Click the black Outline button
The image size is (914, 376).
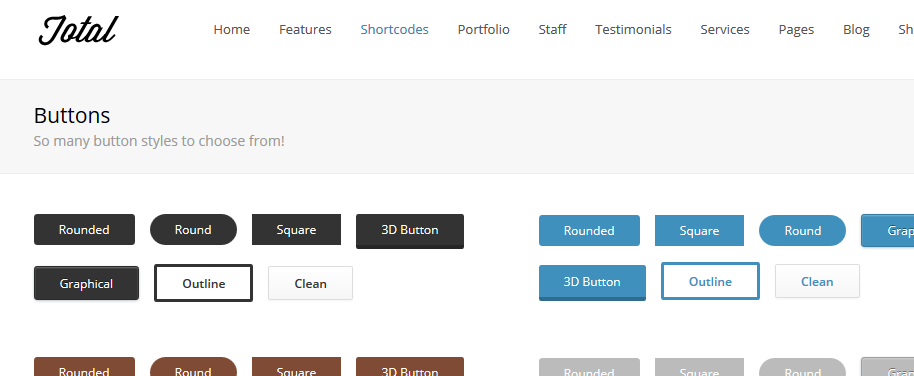203,283
